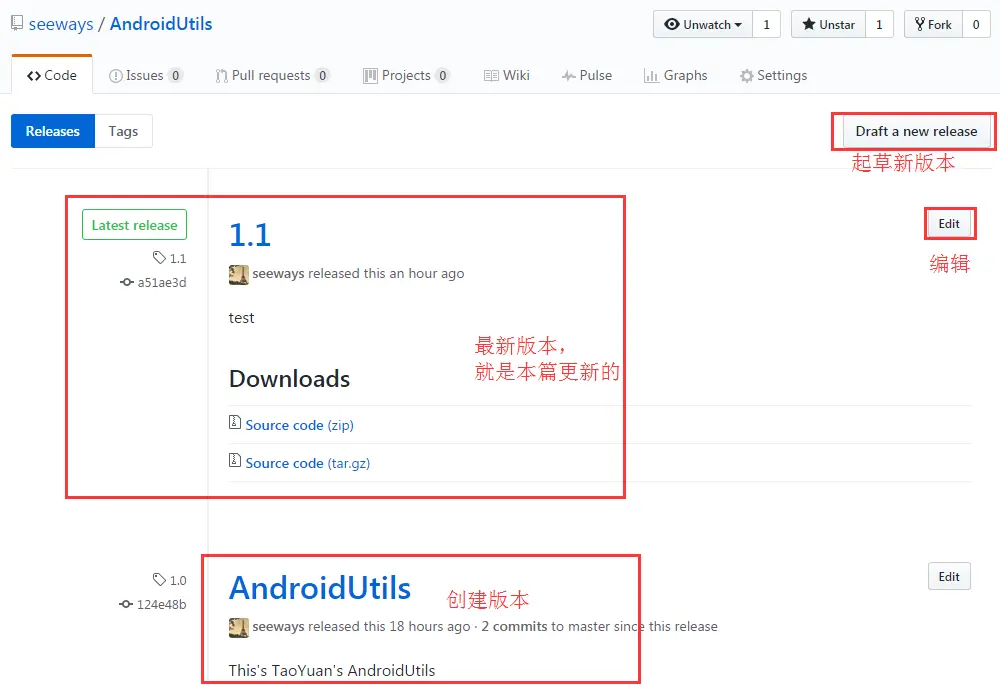This screenshot has width=1000, height=686.
Task: Click the Issues count badge 0
Action: 175,75
